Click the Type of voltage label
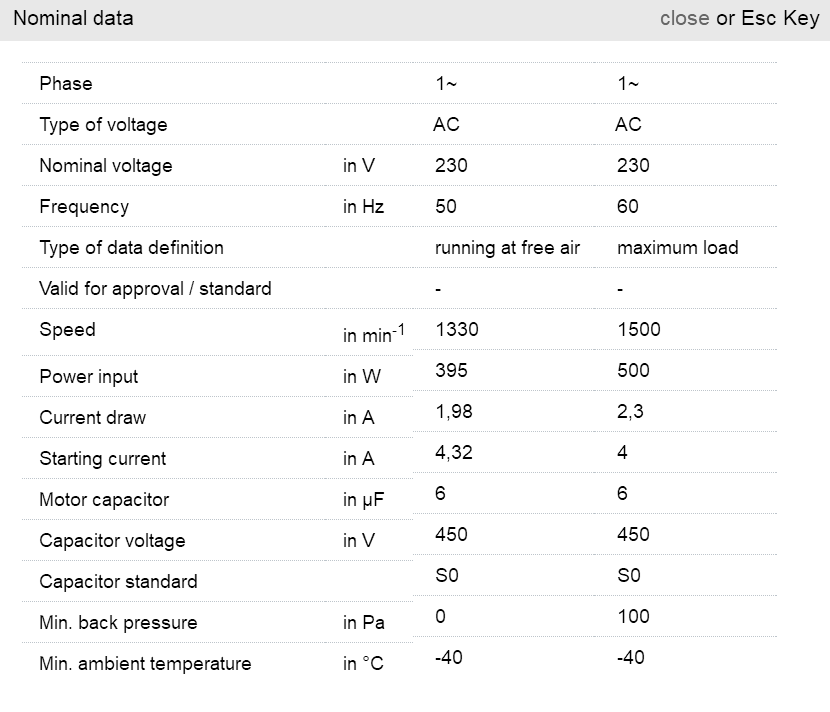The width and height of the screenshot is (830, 712). coord(103,125)
